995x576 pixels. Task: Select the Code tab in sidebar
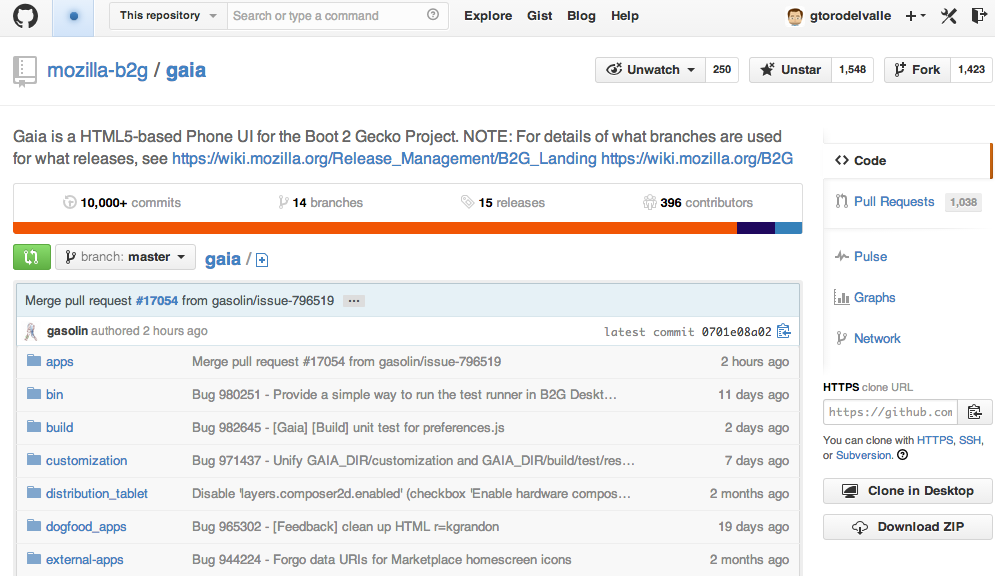[907, 160]
